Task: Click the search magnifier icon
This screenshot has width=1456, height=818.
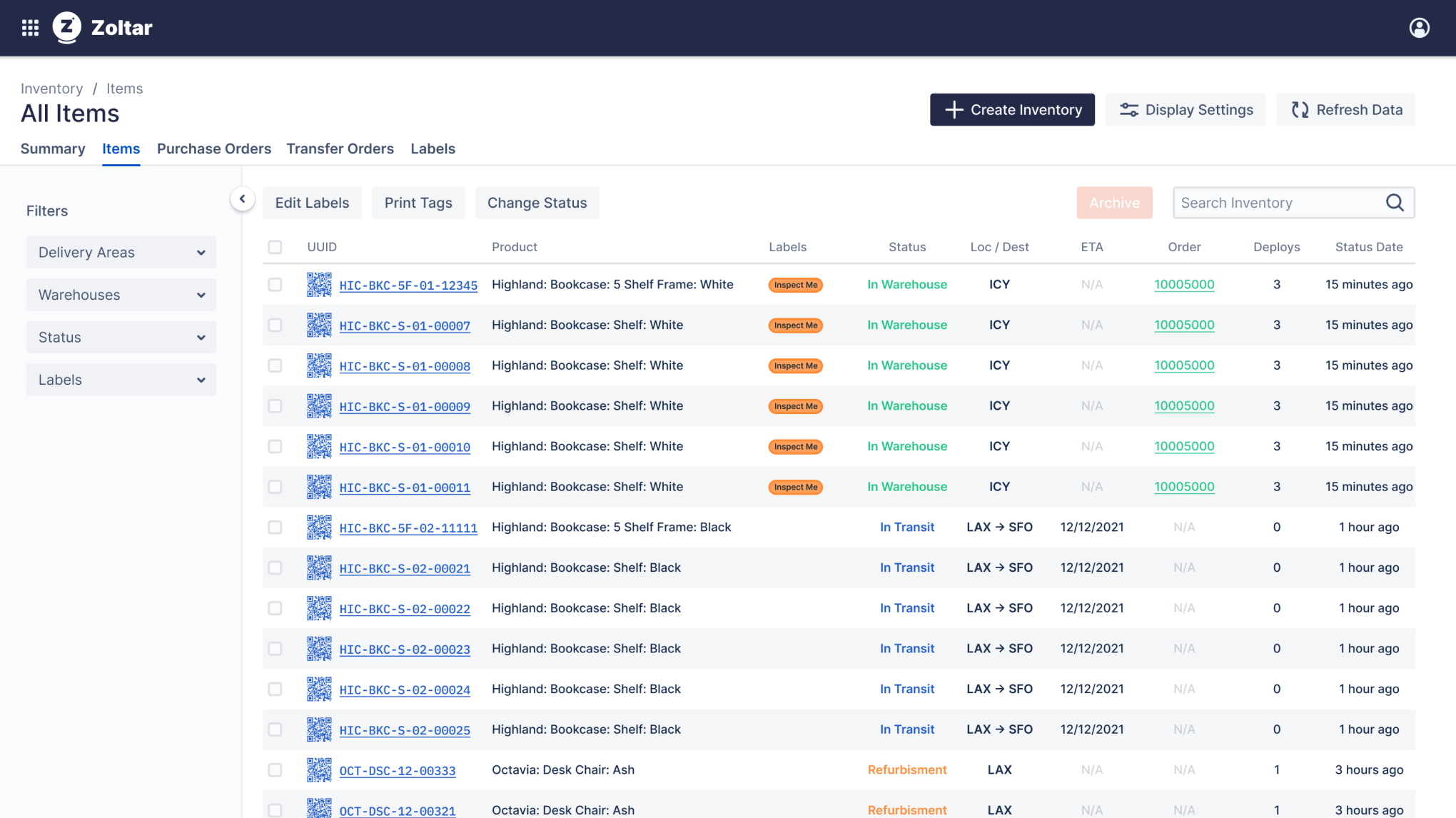Action: [1395, 203]
